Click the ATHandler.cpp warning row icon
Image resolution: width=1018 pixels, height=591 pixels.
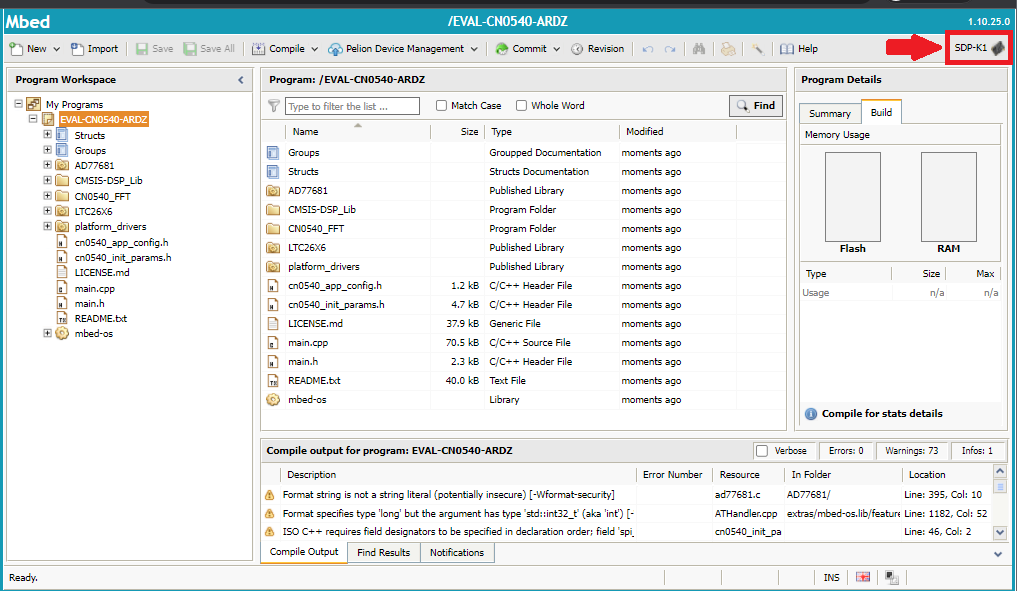pos(269,514)
